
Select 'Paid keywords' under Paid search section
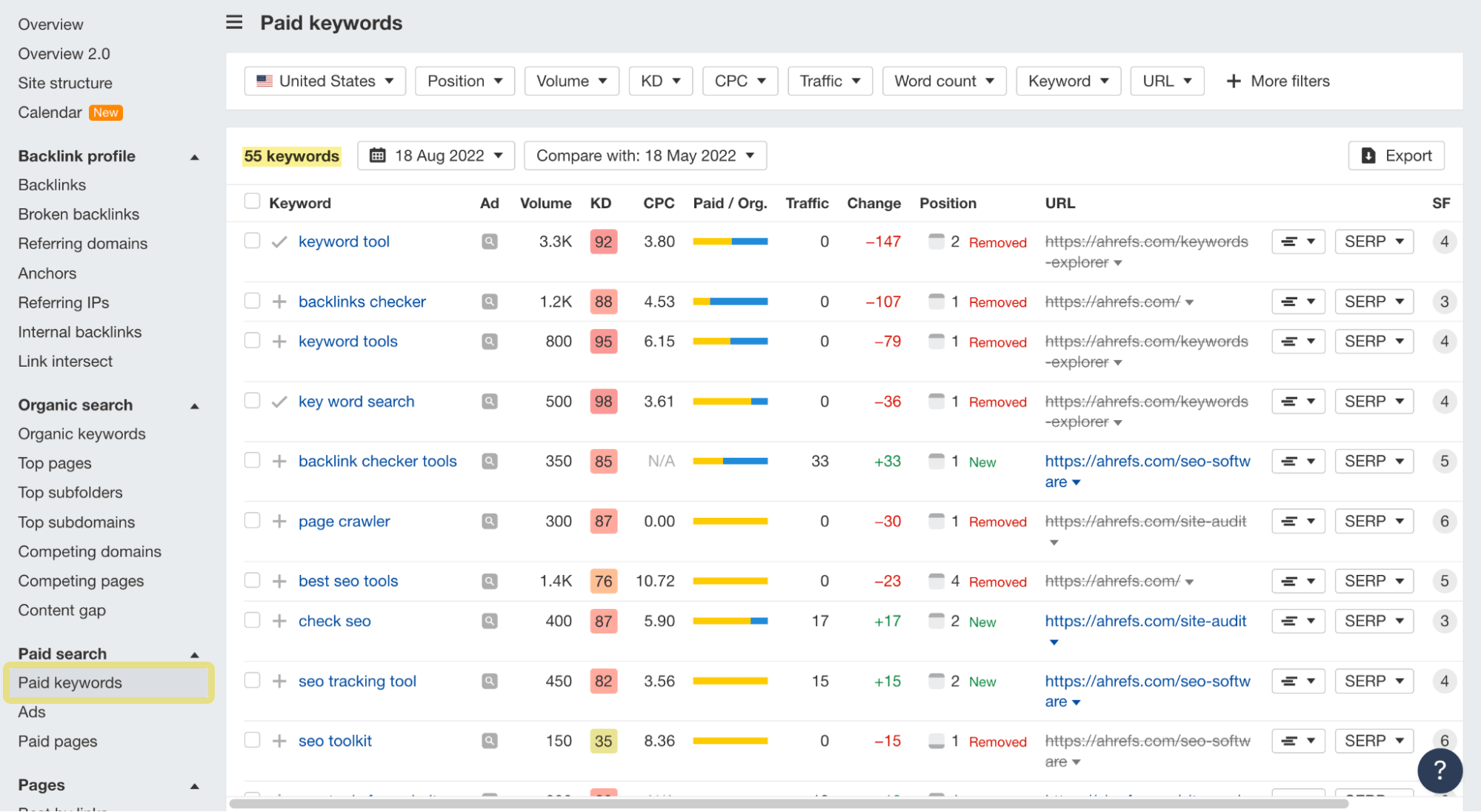(x=70, y=682)
